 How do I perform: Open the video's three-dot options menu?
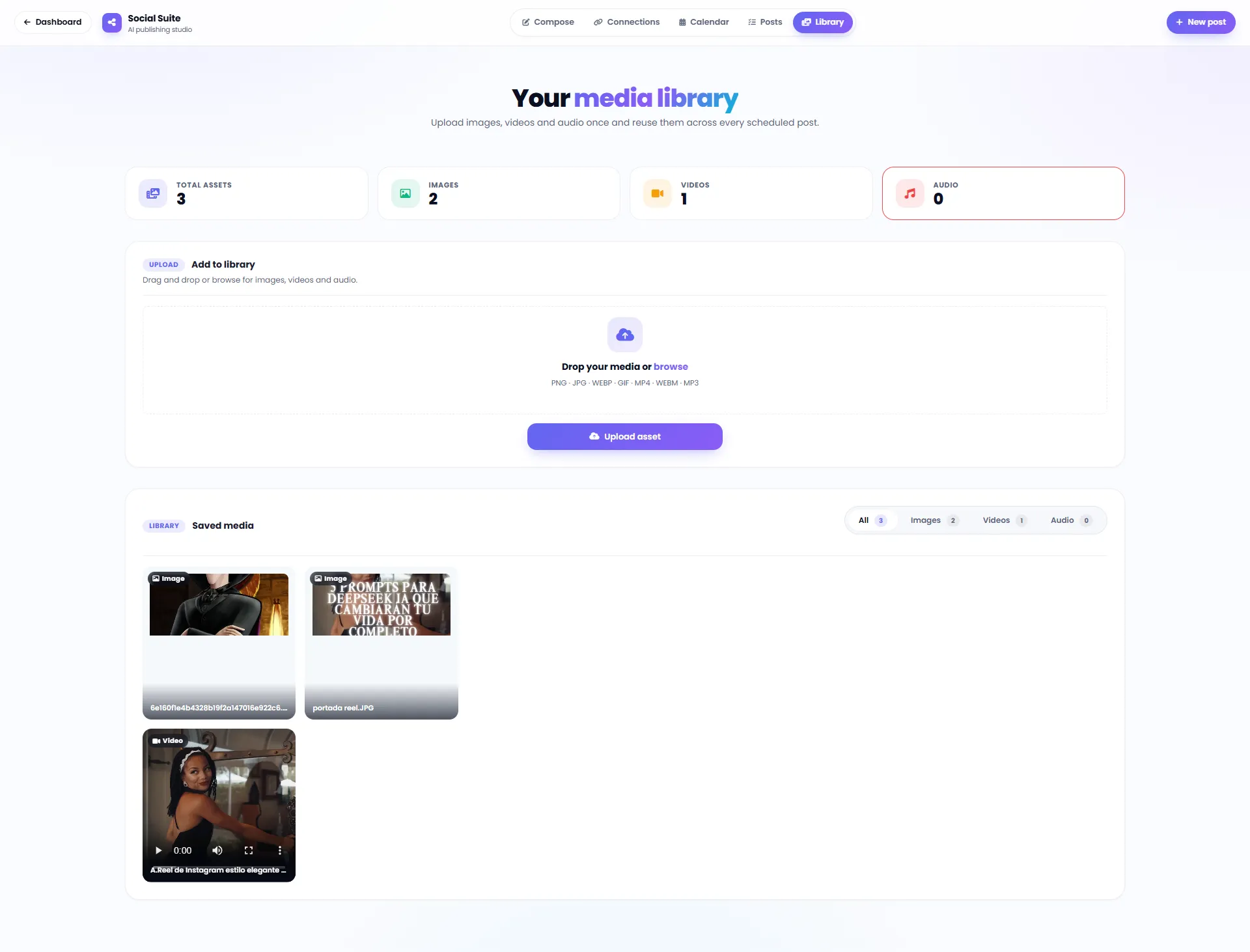pyautogui.click(x=280, y=850)
